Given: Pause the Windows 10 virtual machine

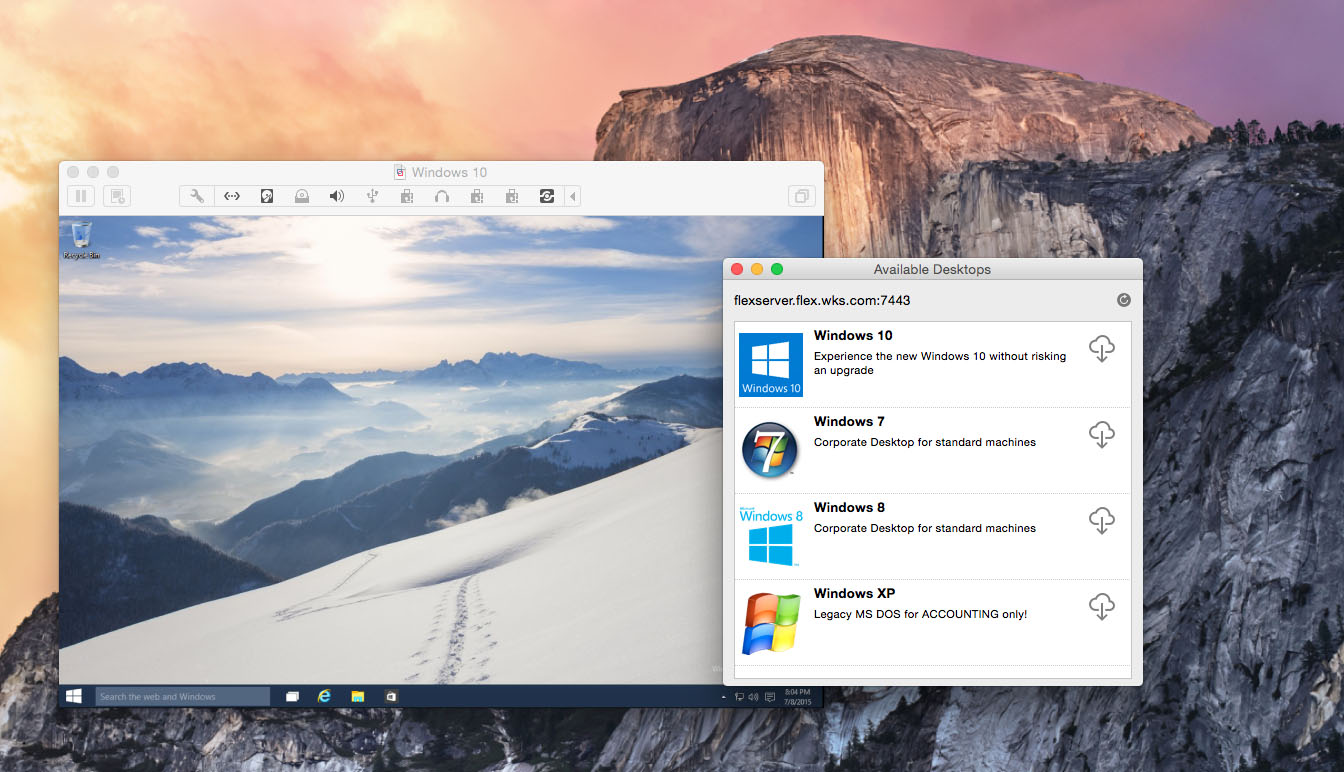Looking at the screenshot, I should click(x=82, y=196).
